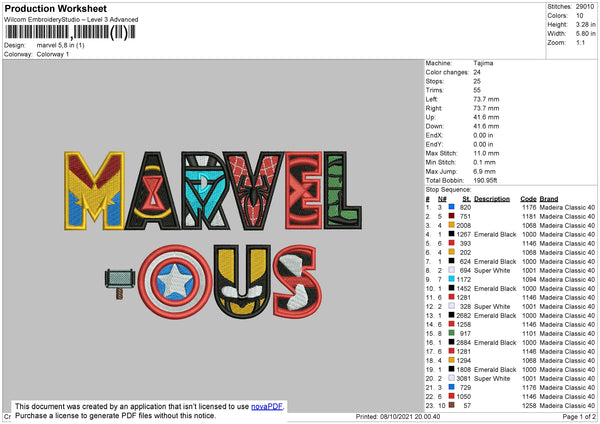Click the orange swatch in stop row 3
The height and width of the screenshot is (424, 600).
coord(452,225)
